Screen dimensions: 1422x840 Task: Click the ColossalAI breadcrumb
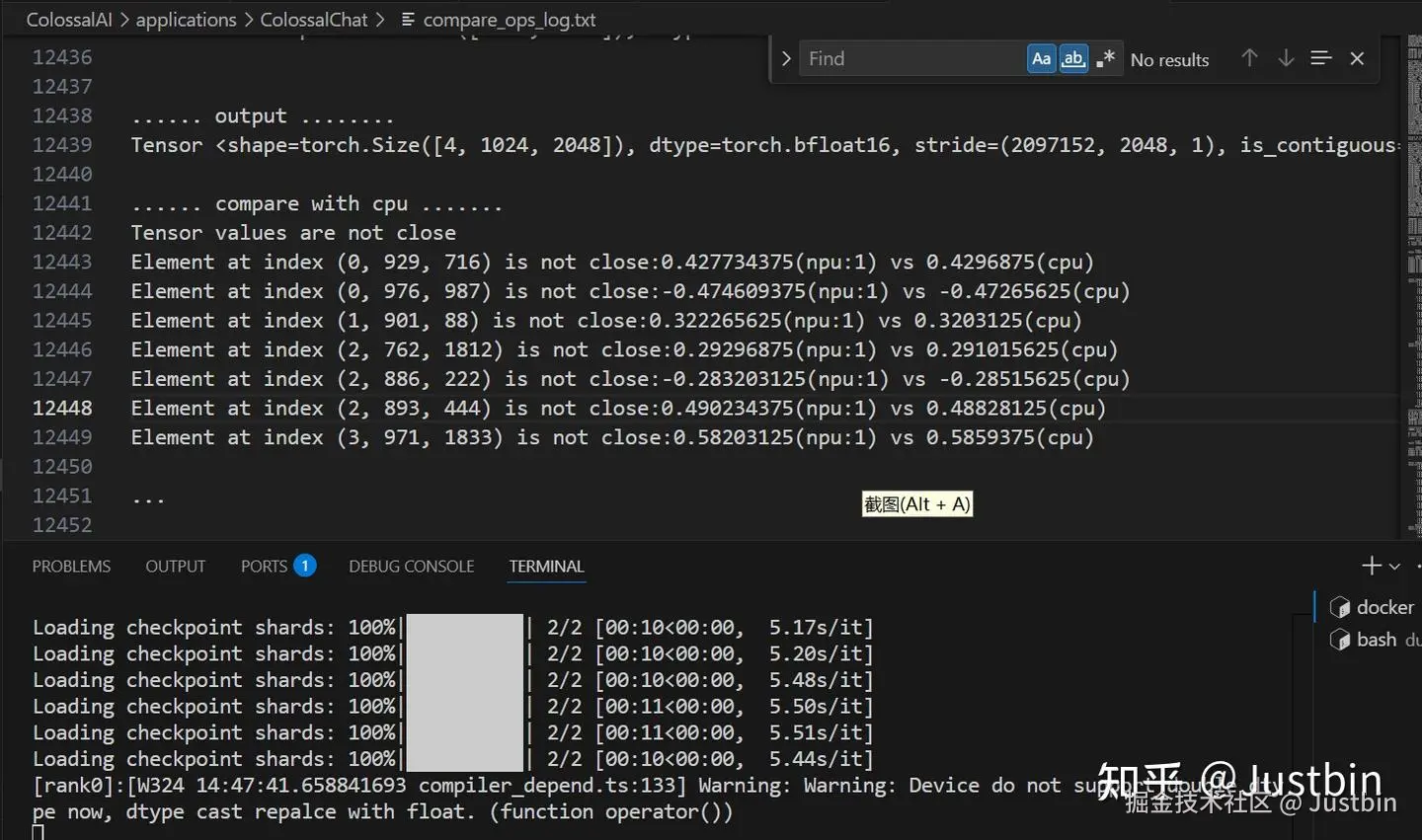click(69, 20)
